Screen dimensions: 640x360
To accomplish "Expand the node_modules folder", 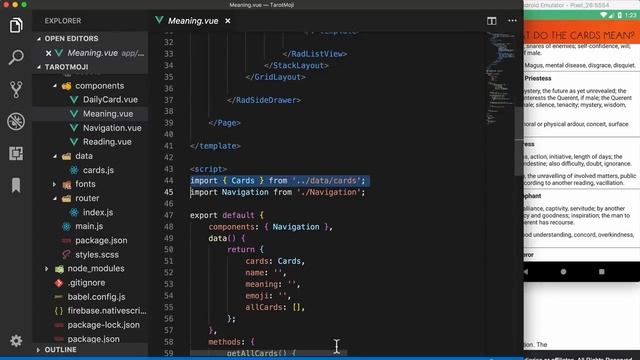I will [47, 269].
